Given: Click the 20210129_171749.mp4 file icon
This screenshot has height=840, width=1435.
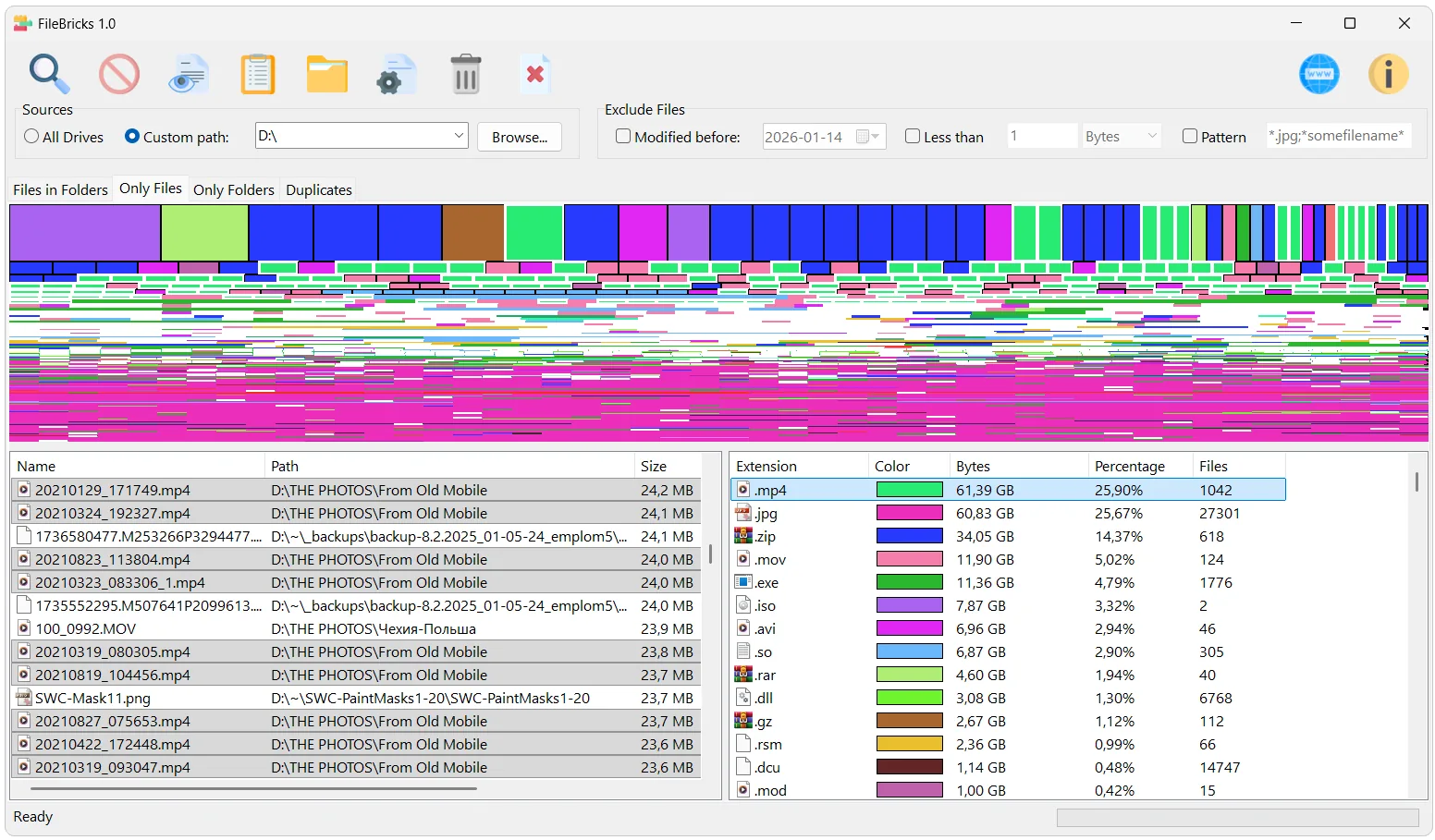Looking at the screenshot, I should click(24, 490).
